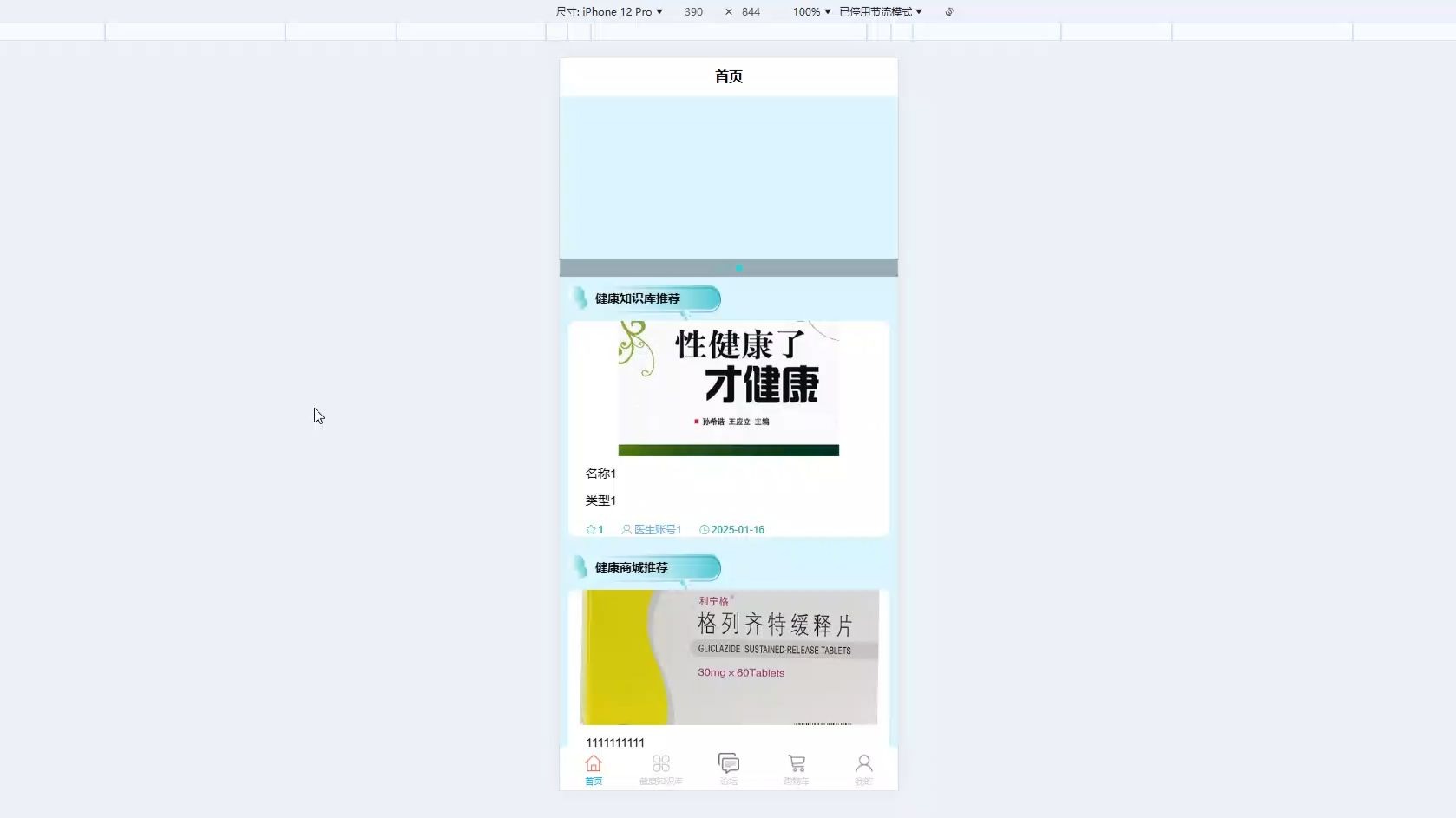Click the width field showing 390

[x=693, y=12]
